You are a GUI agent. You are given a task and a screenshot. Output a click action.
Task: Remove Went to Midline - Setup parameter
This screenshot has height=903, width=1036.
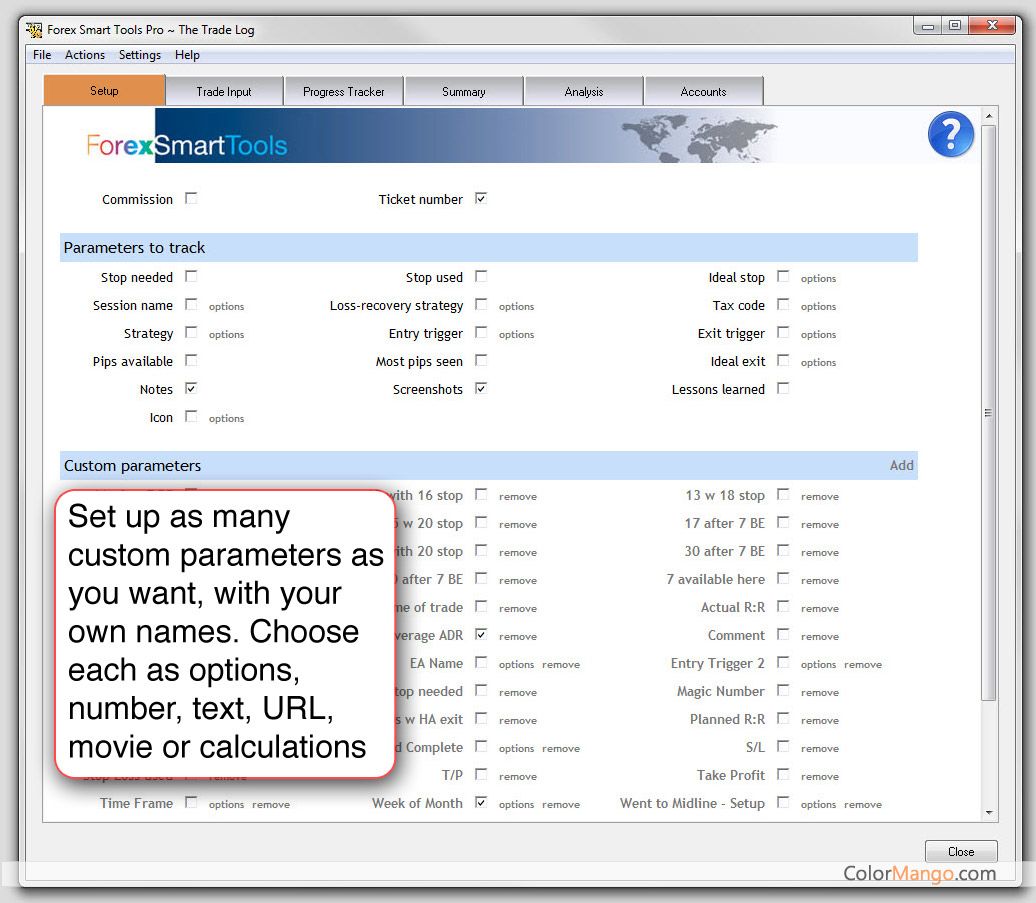tap(863, 805)
